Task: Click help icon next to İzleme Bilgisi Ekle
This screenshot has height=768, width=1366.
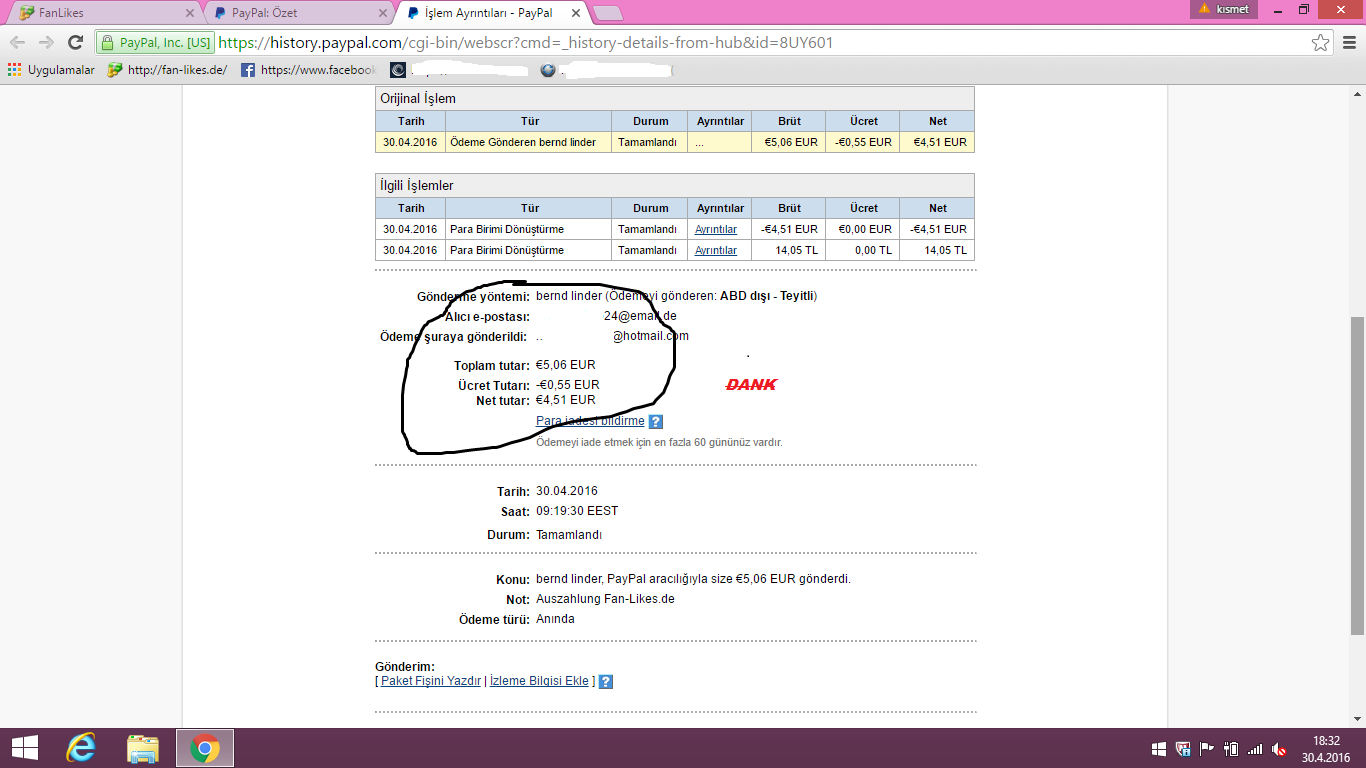Action: (x=605, y=682)
